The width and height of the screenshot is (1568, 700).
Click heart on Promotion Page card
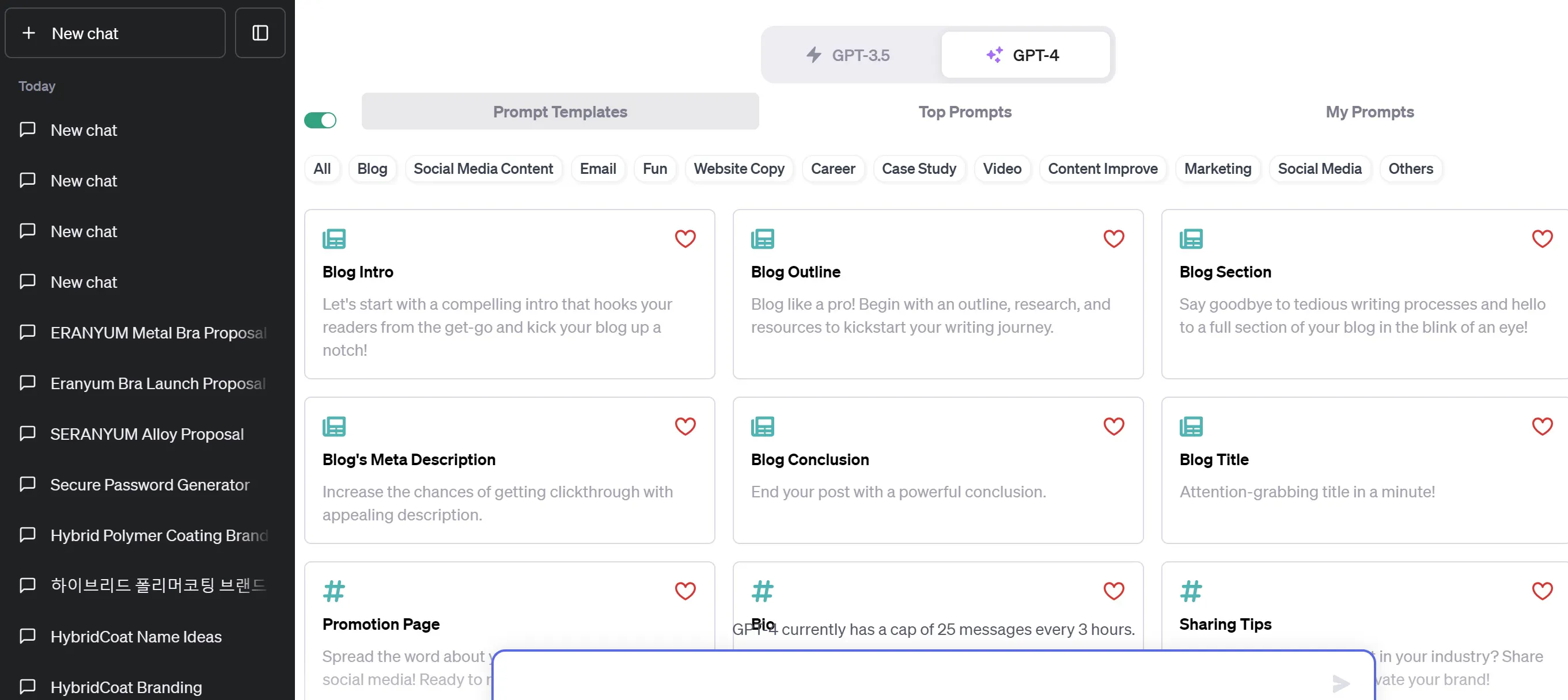coord(685,591)
